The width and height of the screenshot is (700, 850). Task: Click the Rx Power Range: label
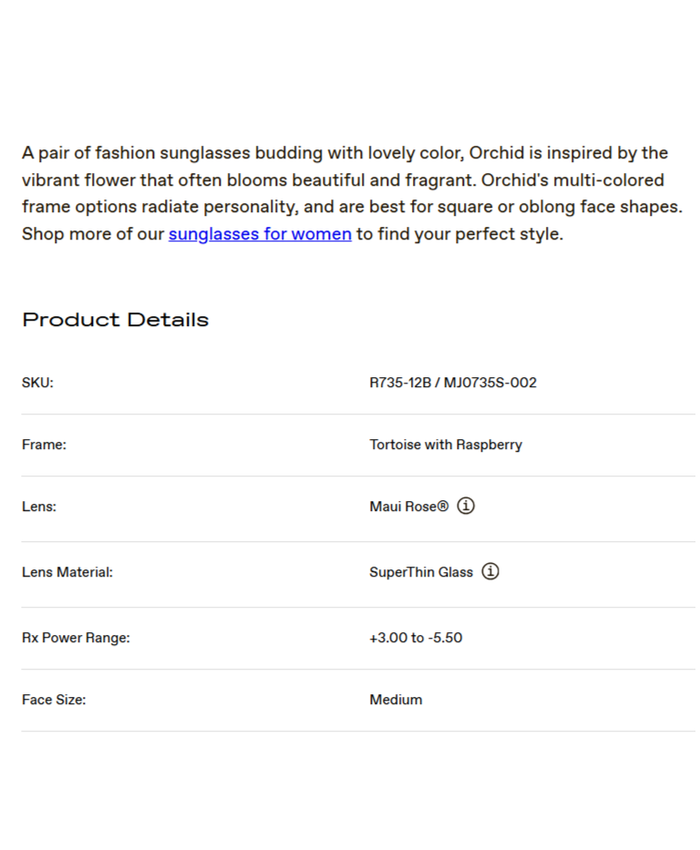pyautogui.click(x=76, y=638)
